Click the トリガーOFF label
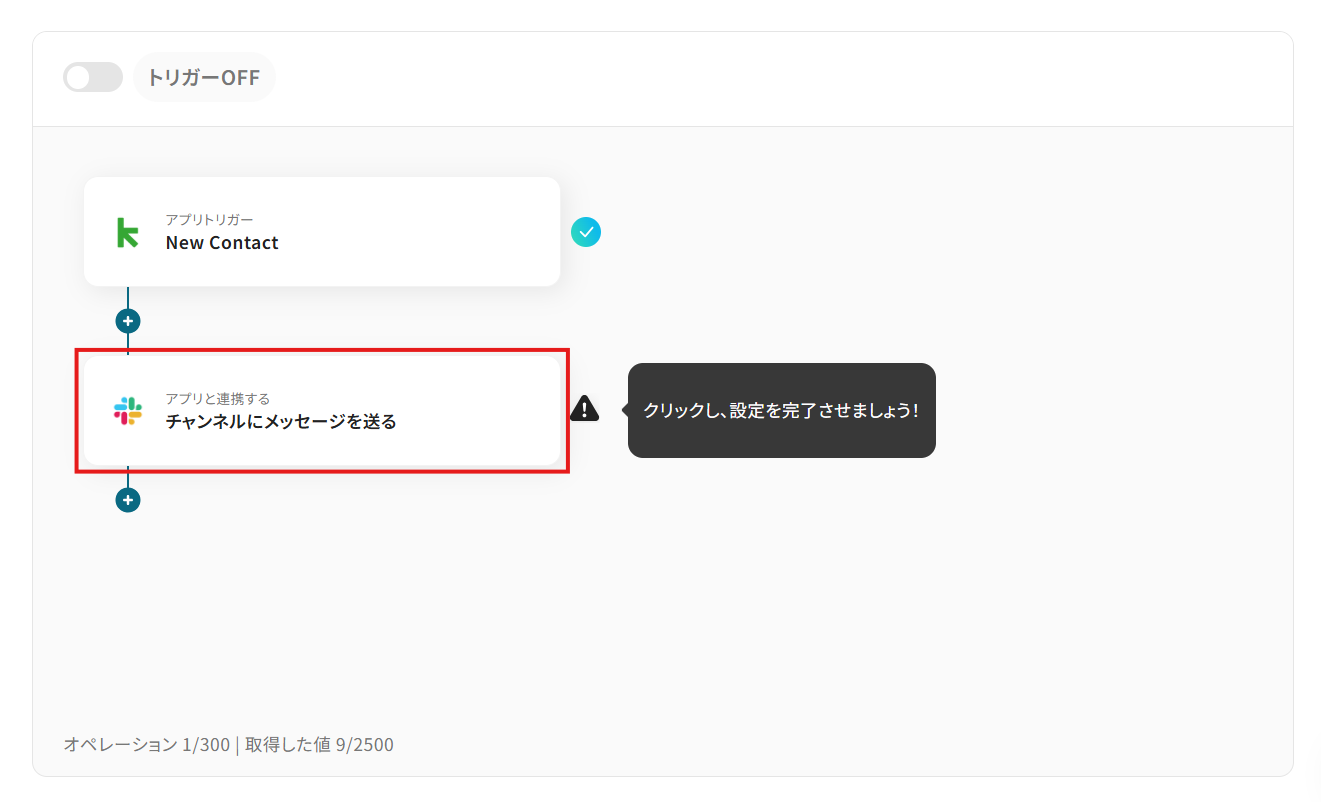Image resolution: width=1321 pixels, height=802 pixels. pyautogui.click(x=204, y=77)
